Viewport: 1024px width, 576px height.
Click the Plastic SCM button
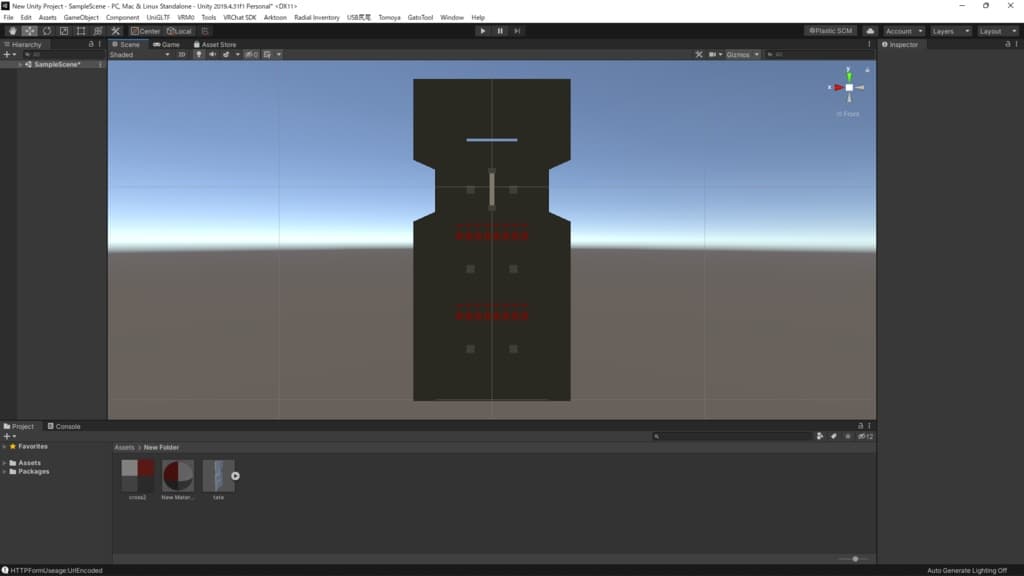click(830, 31)
